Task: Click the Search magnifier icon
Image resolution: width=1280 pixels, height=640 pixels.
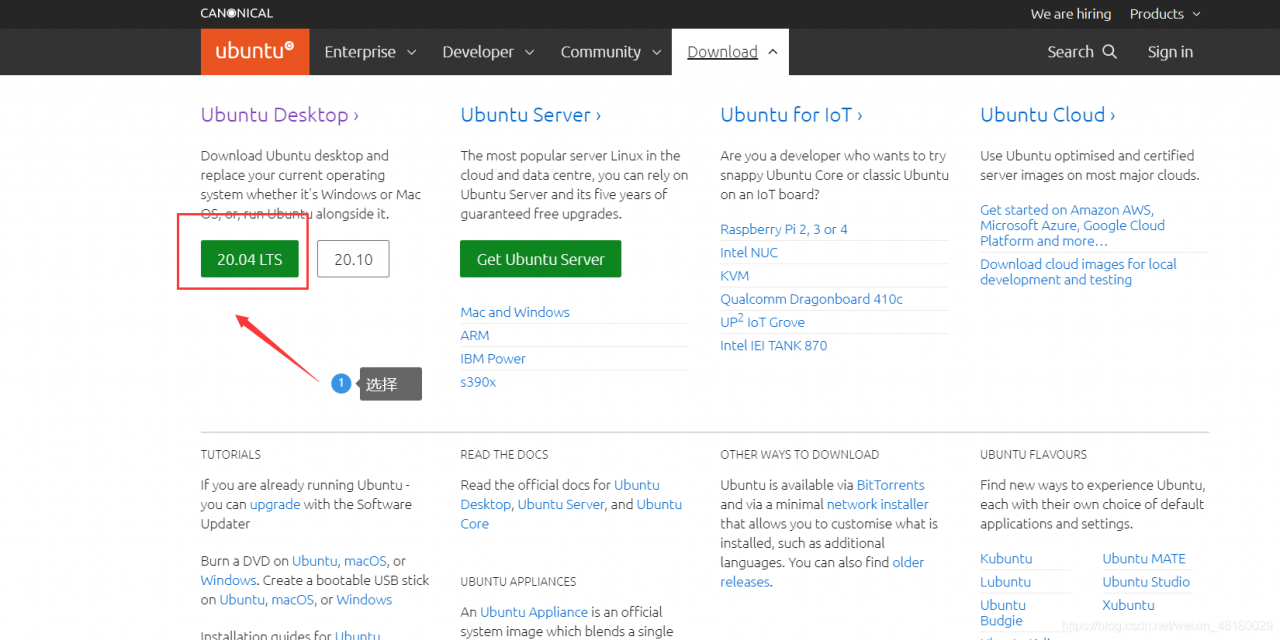Action: pyautogui.click(x=1109, y=51)
